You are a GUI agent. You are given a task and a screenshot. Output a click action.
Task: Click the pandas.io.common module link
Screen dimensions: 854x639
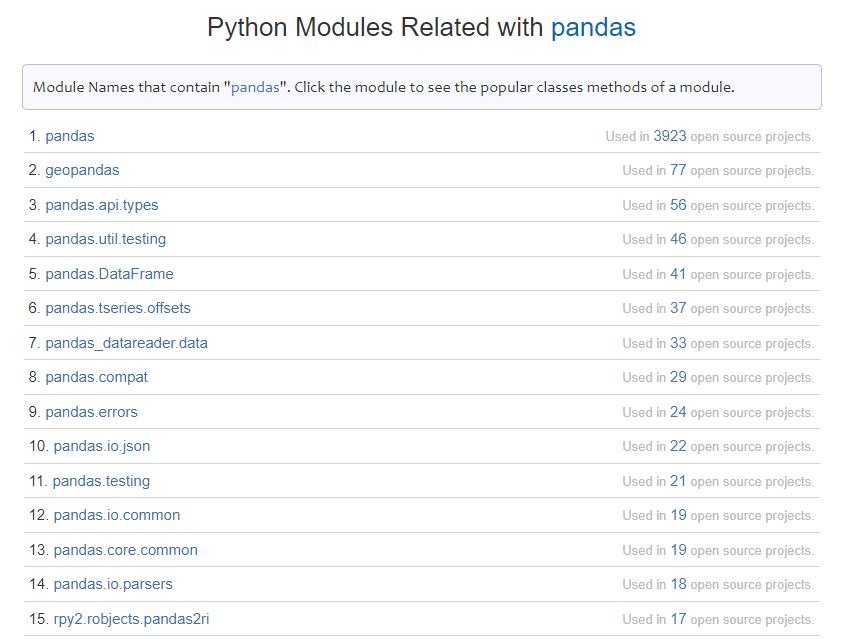pos(117,515)
